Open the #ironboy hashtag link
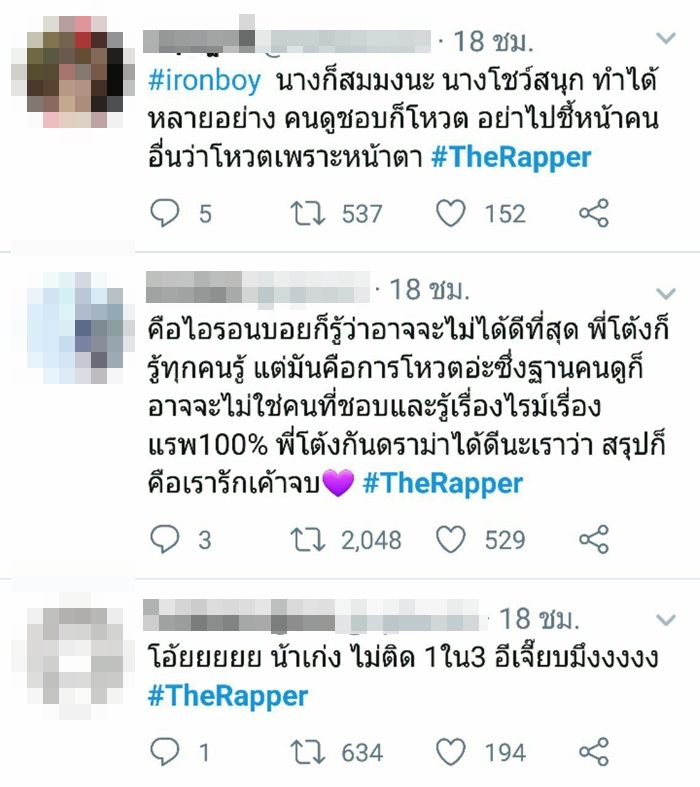 (205, 81)
